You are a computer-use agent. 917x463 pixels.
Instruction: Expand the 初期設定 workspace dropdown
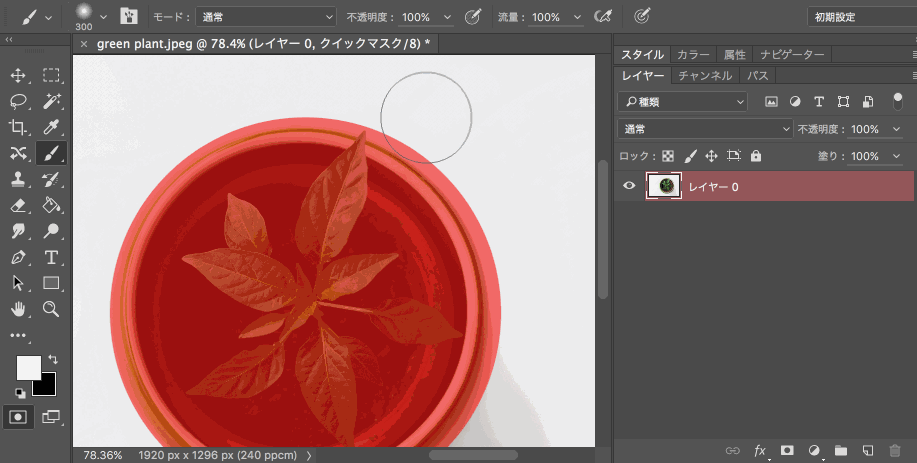tap(860, 17)
